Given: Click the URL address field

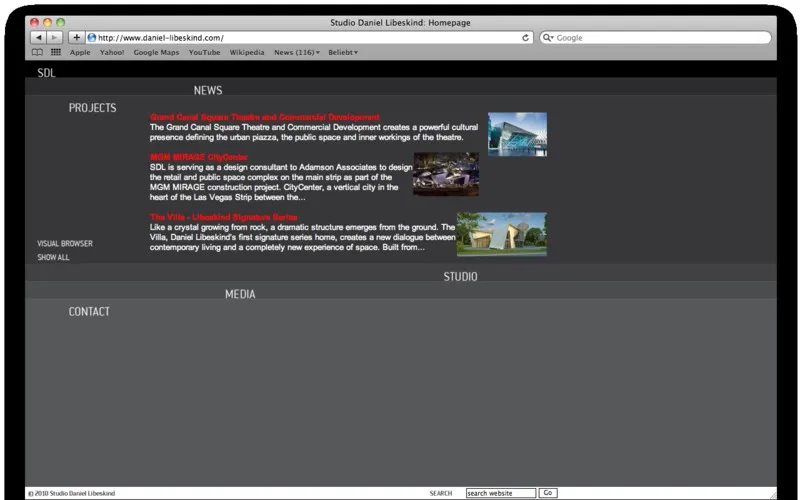Looking at the screenshot, I should 309,37.
